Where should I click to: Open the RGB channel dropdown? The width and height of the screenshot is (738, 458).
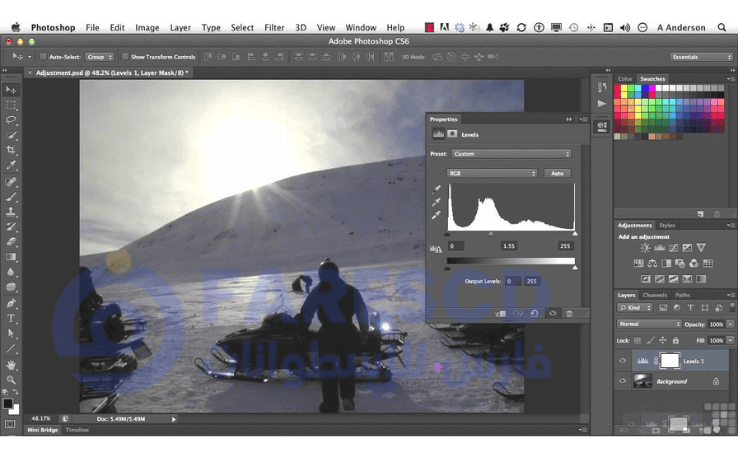click(492, 173)
